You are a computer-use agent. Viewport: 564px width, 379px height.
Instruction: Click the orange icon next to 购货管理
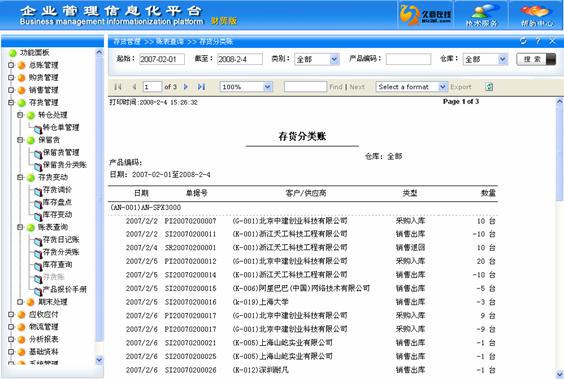(x=22, y=78)
